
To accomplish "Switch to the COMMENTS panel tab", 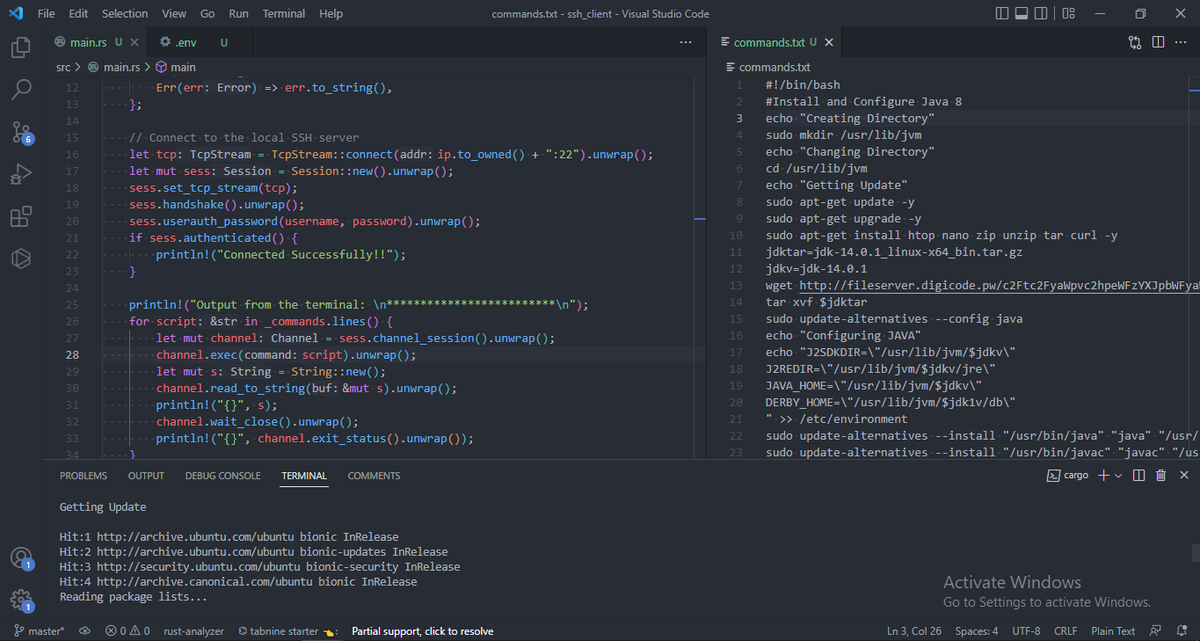I will pos(374,476).
